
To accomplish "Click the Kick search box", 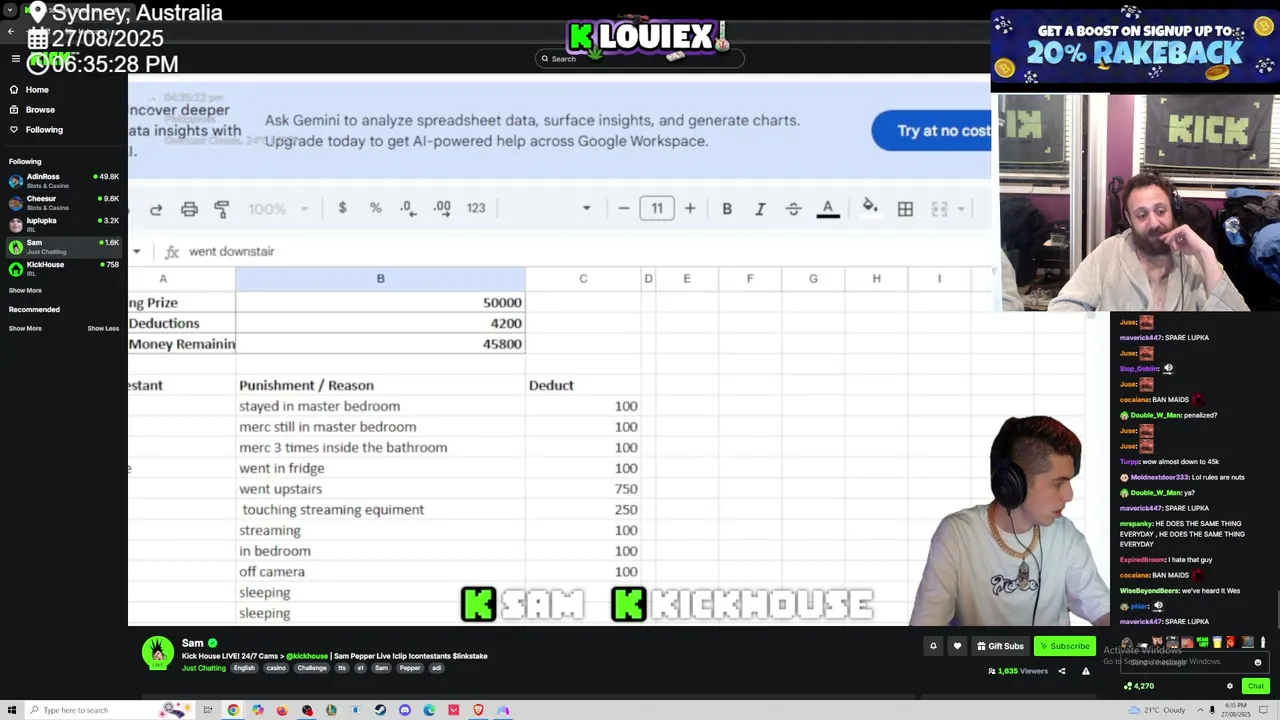I will coord(640,59).
